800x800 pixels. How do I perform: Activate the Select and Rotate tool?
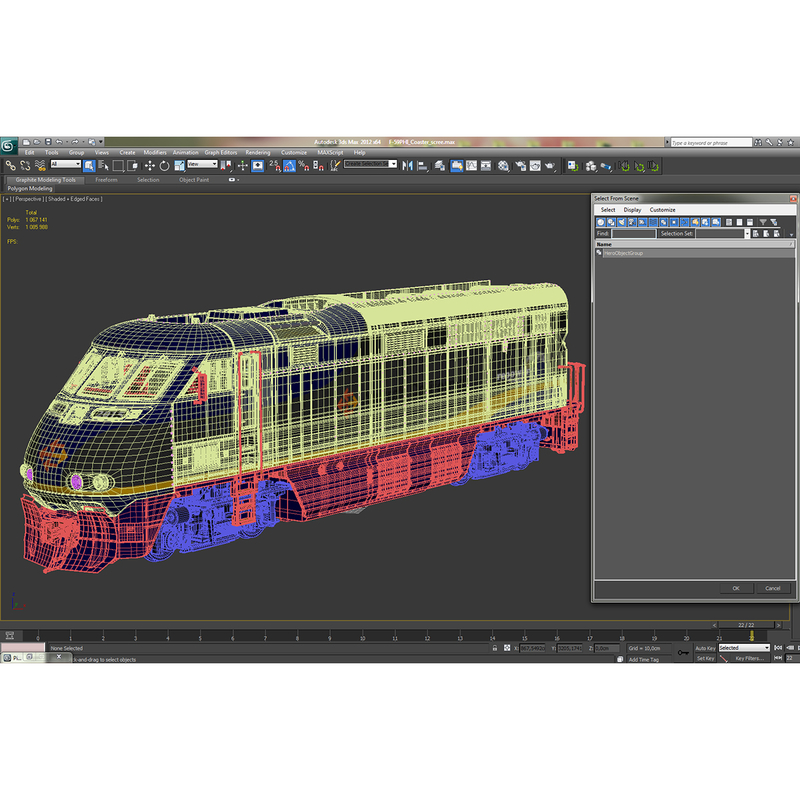click(x=164, y=166)
